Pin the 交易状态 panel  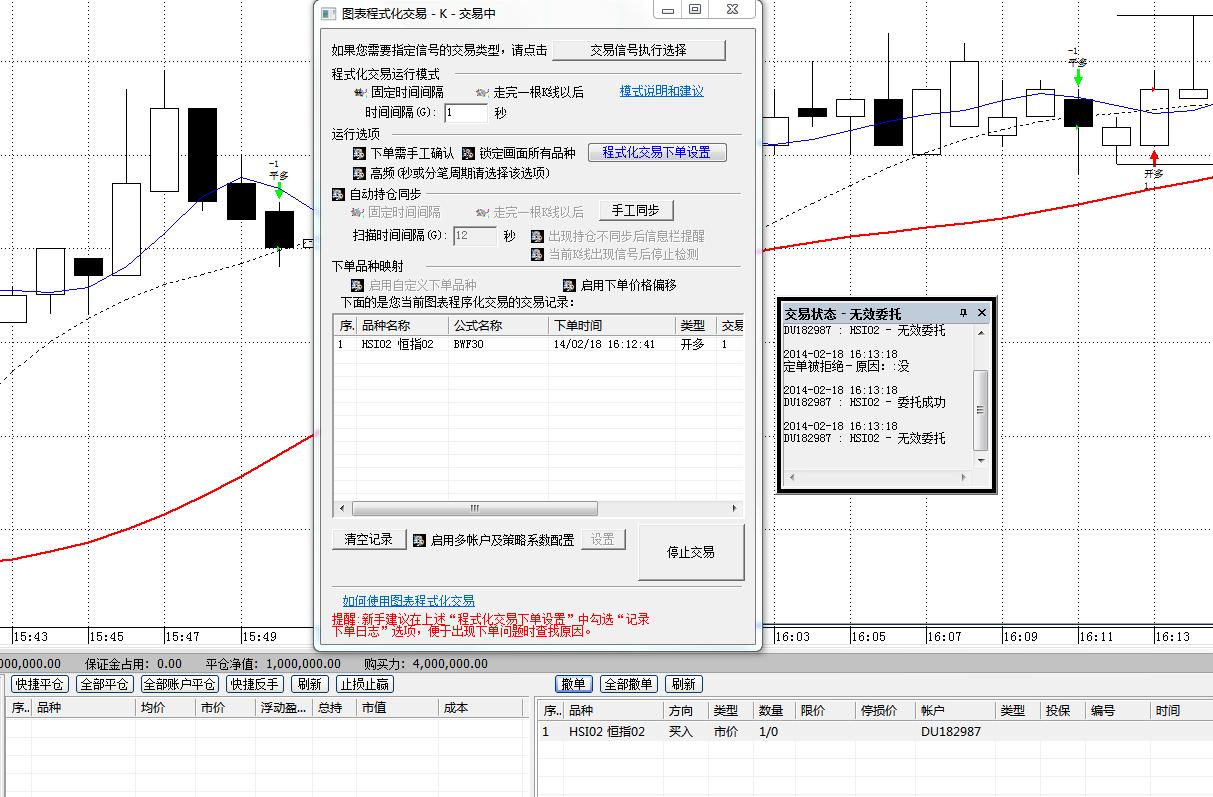pos(963,313)
